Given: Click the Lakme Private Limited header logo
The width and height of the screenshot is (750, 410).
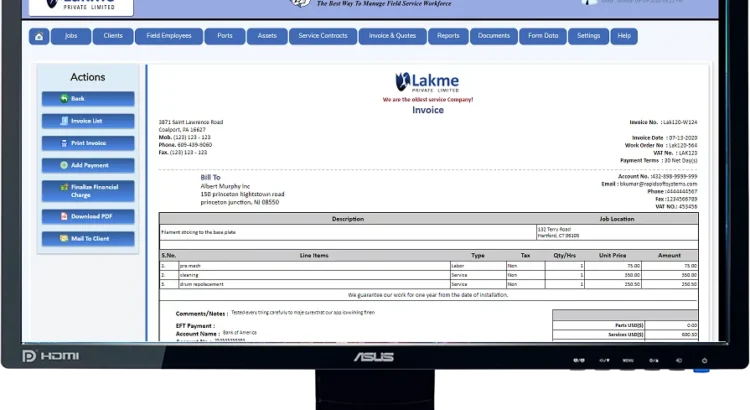Looking at the screenshot, I should (81, 6).
